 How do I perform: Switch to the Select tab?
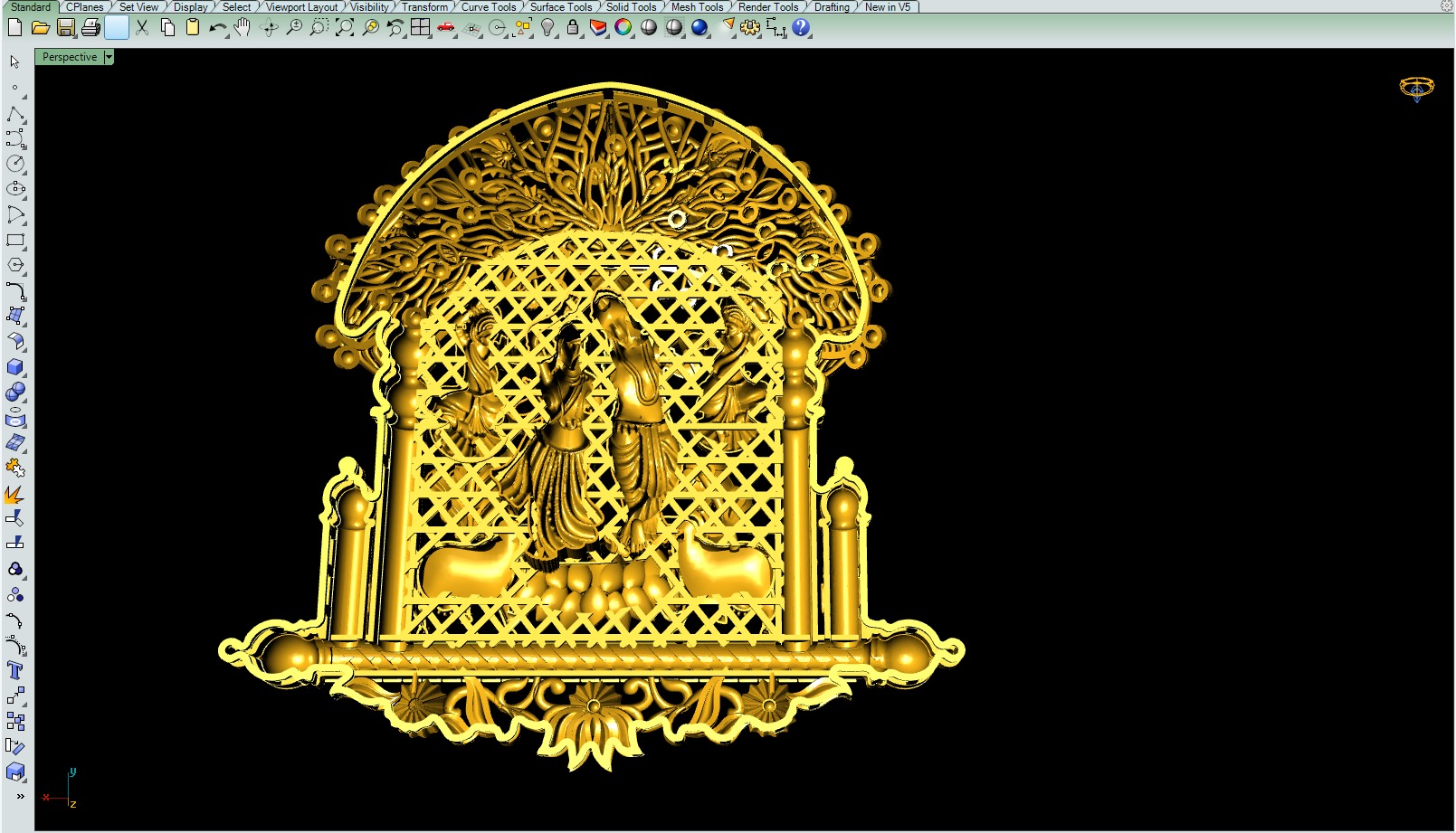coord(236,7)
